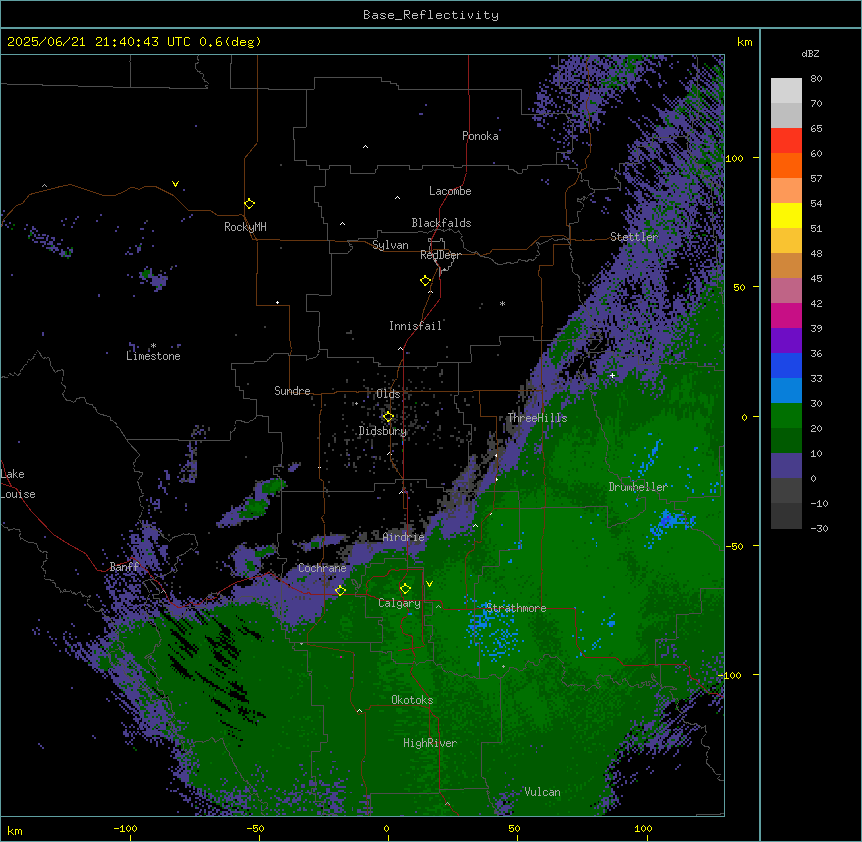Select the red 65 dBZ color swatch

coord(786,141)
